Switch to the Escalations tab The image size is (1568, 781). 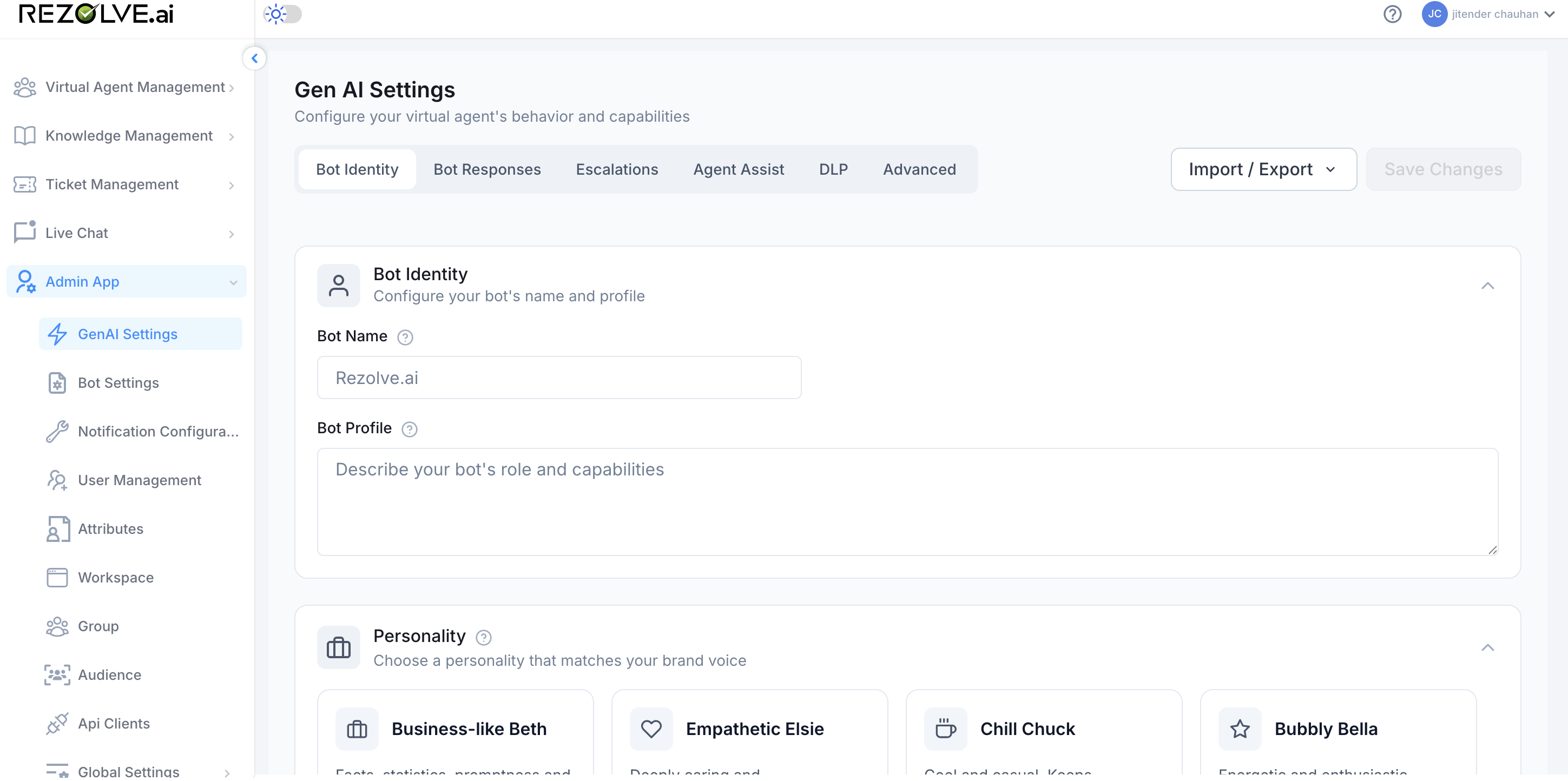617,169
